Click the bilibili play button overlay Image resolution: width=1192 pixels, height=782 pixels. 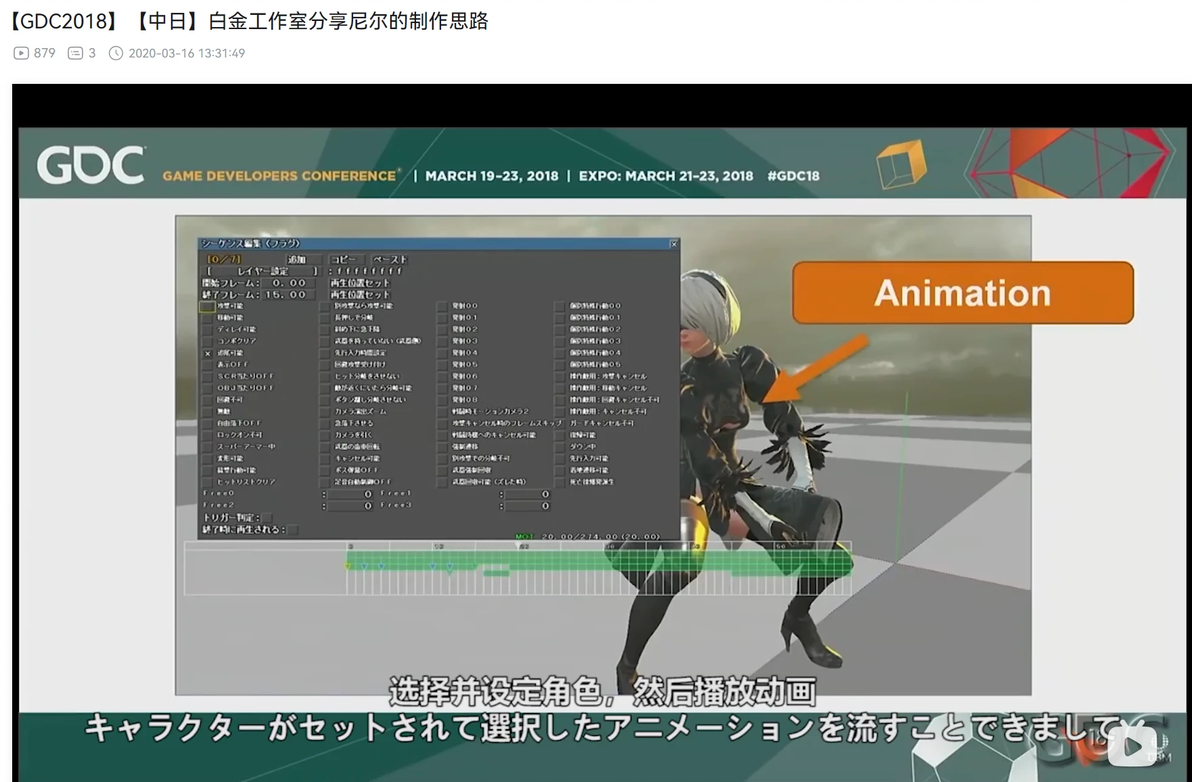pos(1132,746)
